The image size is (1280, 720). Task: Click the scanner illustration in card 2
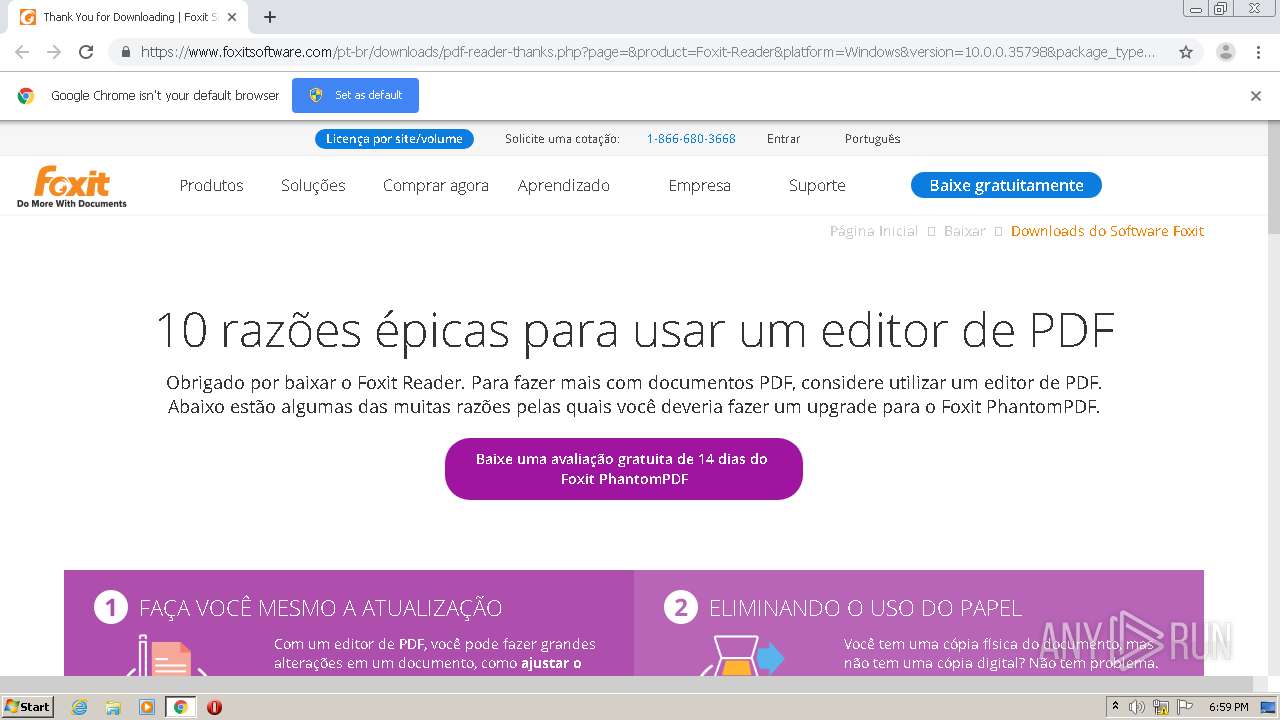(742, 656)
